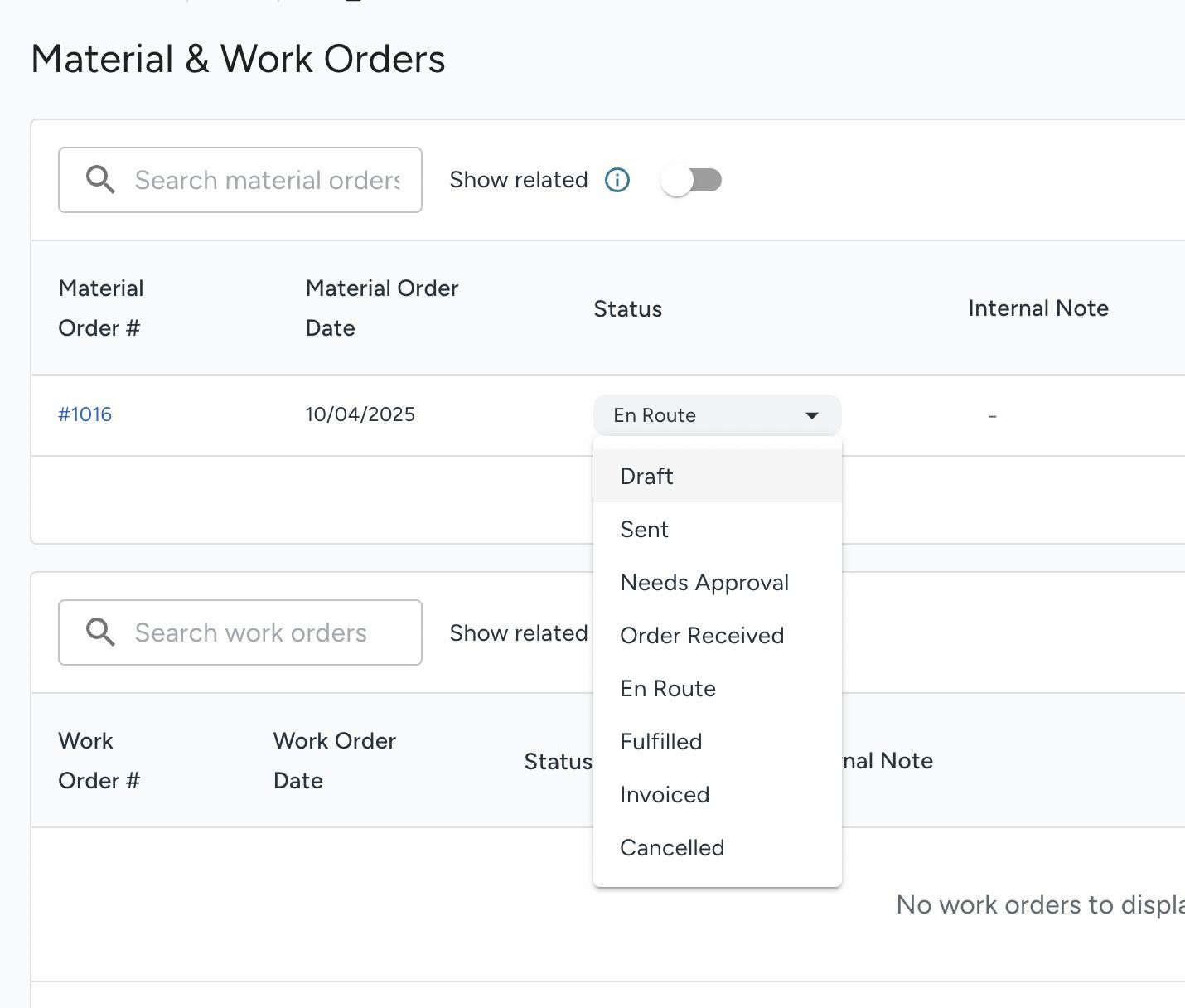Choose Sent in the status list
Screen dimensions: 1185x1008
[644, 530]
